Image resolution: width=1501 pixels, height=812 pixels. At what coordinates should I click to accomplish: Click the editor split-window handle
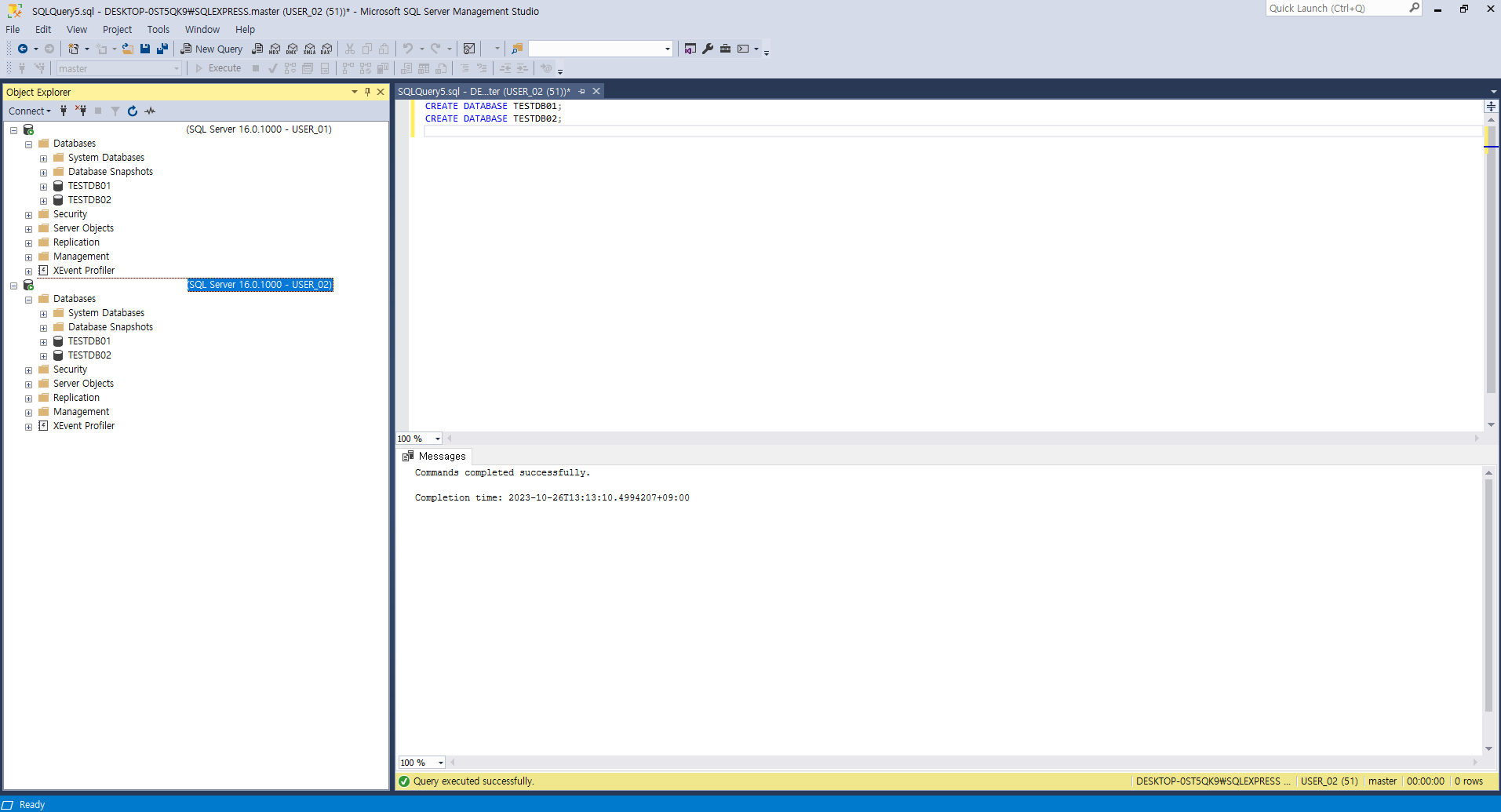1491,106
